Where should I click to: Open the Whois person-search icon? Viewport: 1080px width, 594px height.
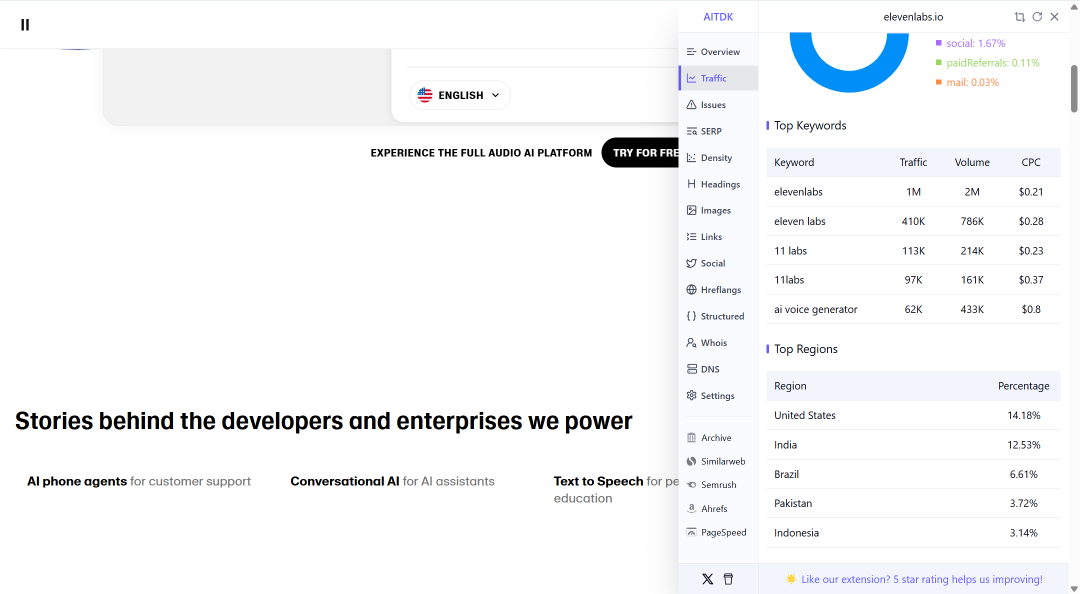click(691, 342)
